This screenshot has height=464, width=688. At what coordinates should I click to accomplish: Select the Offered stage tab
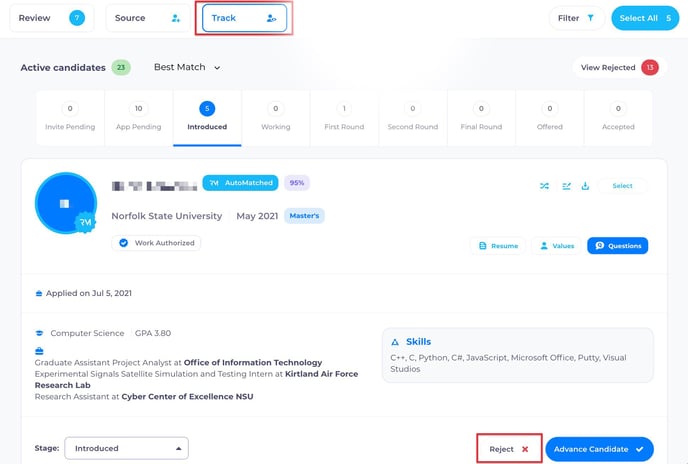pyautogui.click(x=550, y=118)
